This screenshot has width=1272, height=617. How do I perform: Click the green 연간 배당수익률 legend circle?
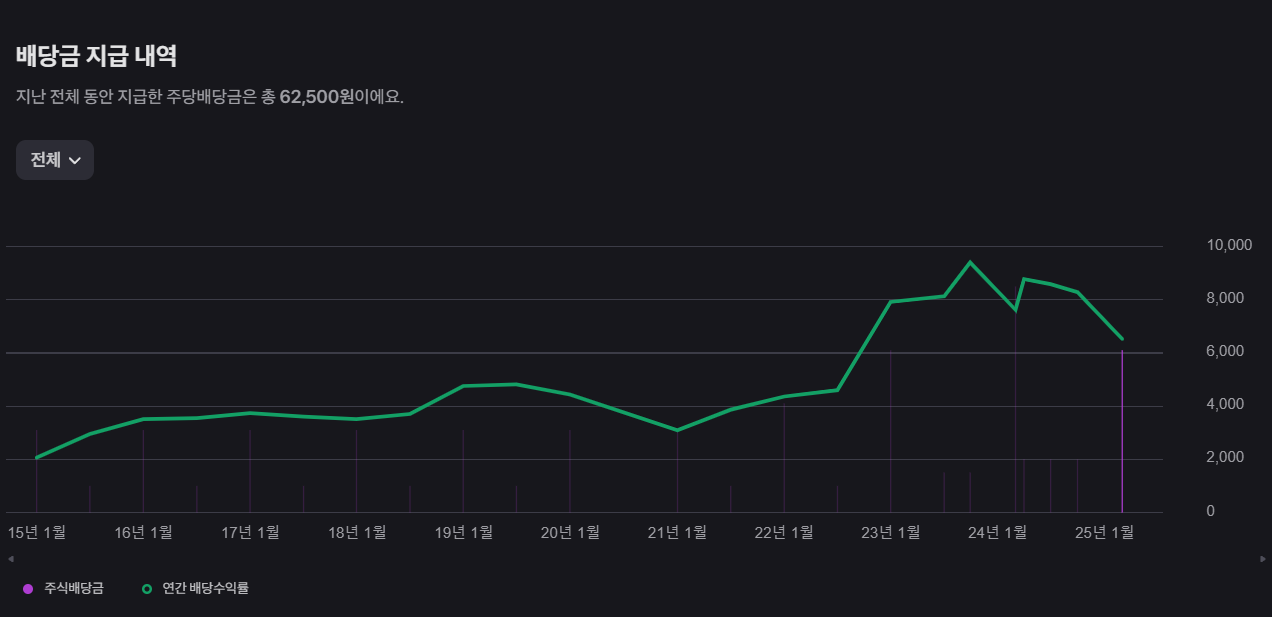(147, 589)
